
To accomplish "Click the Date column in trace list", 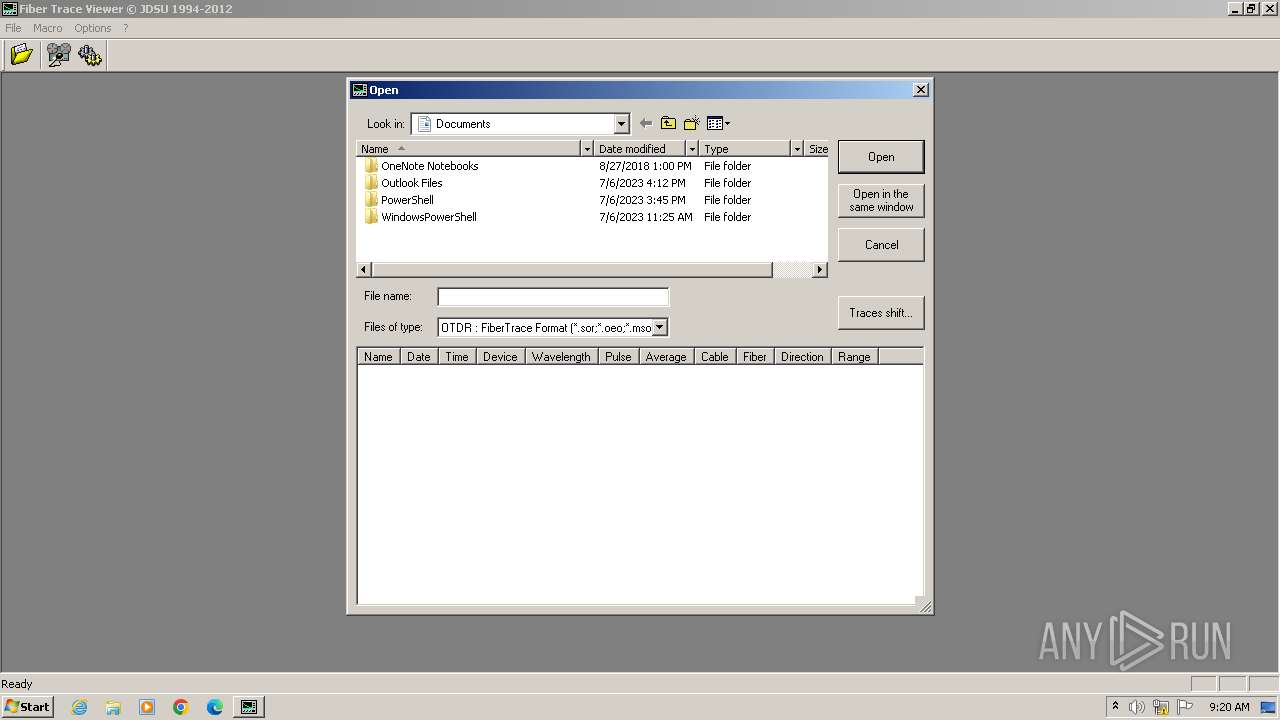I will pos(419,357).
